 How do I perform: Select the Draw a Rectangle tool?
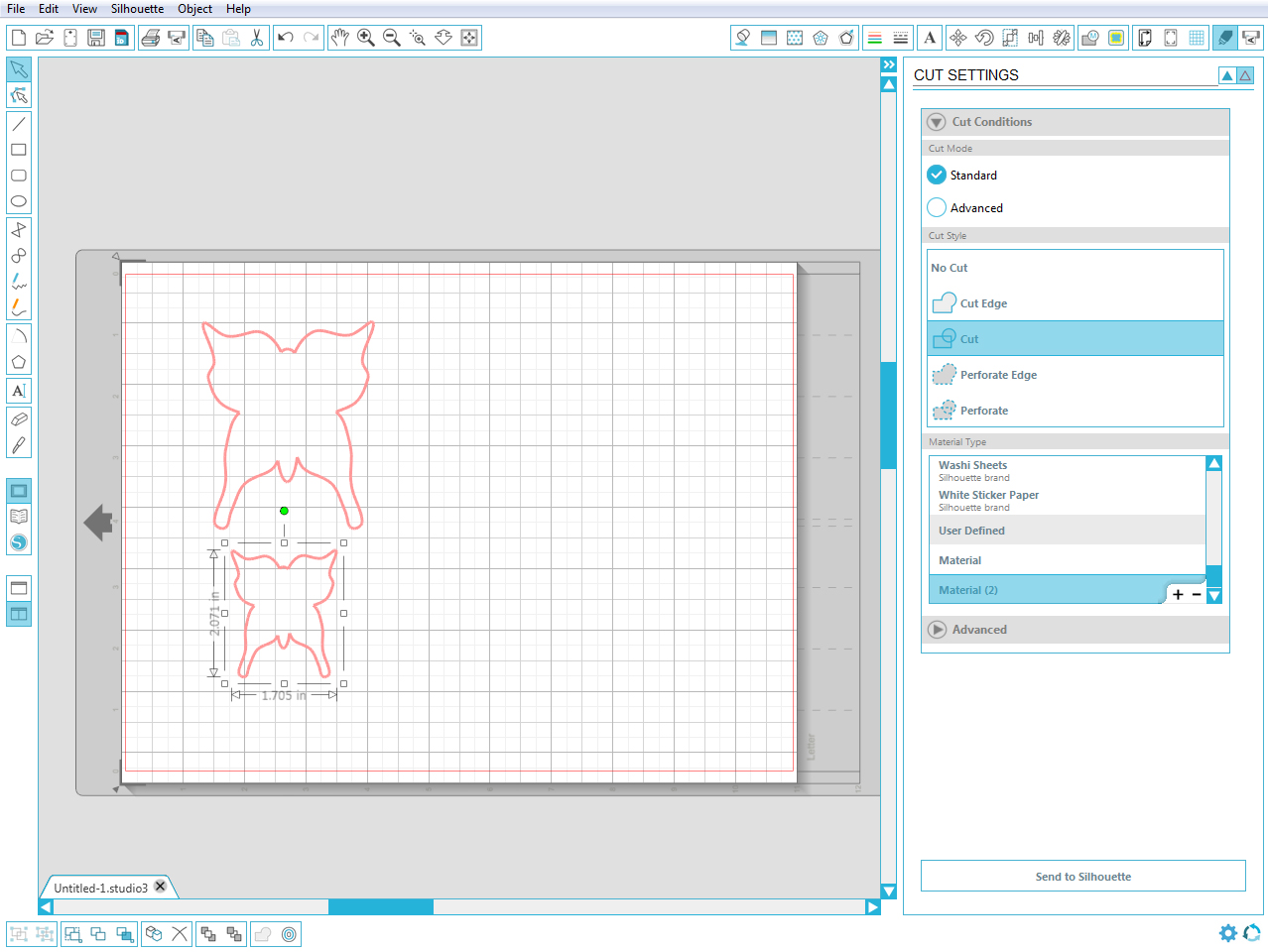click(19, 150)
